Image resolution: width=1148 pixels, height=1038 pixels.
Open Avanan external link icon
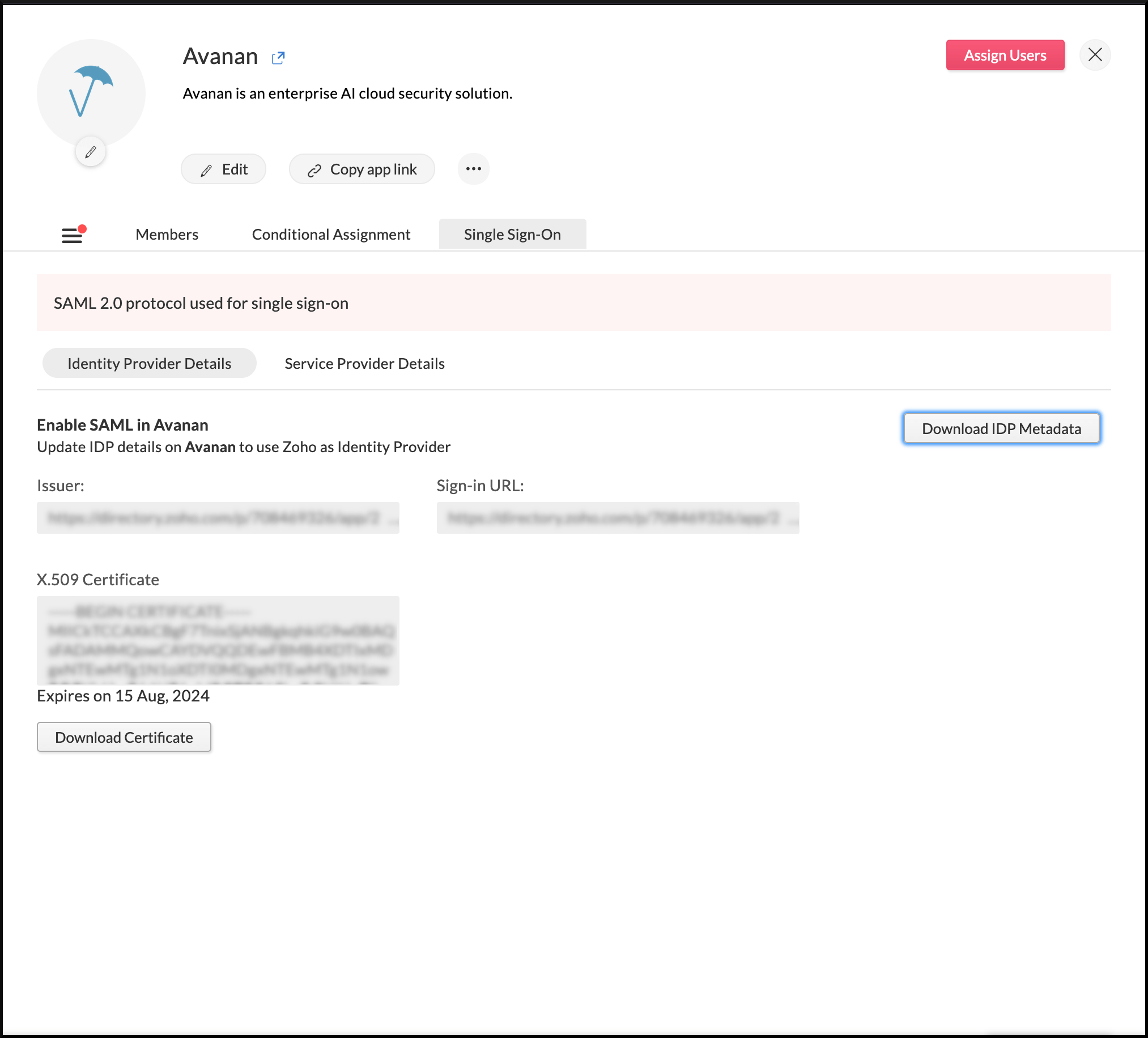[x=278, y=57]
